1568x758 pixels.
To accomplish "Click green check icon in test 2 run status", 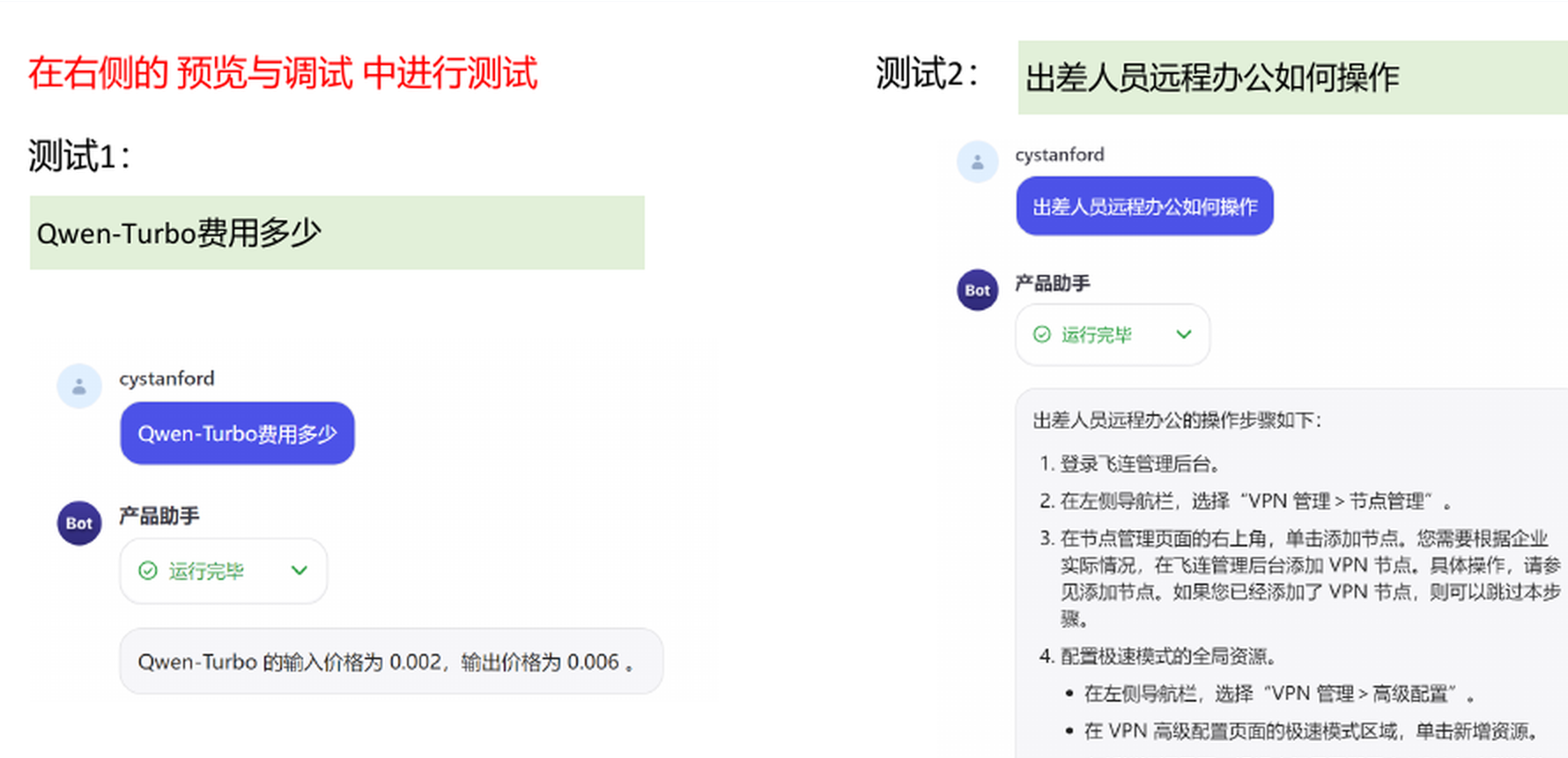I will (1042, 335).
